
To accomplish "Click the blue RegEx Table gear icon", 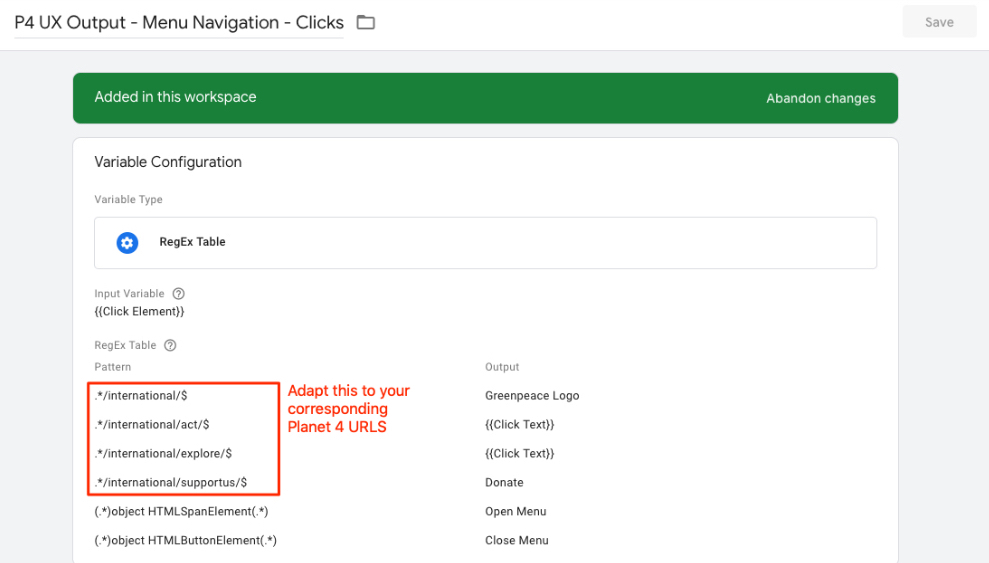I will pos(127,242).
